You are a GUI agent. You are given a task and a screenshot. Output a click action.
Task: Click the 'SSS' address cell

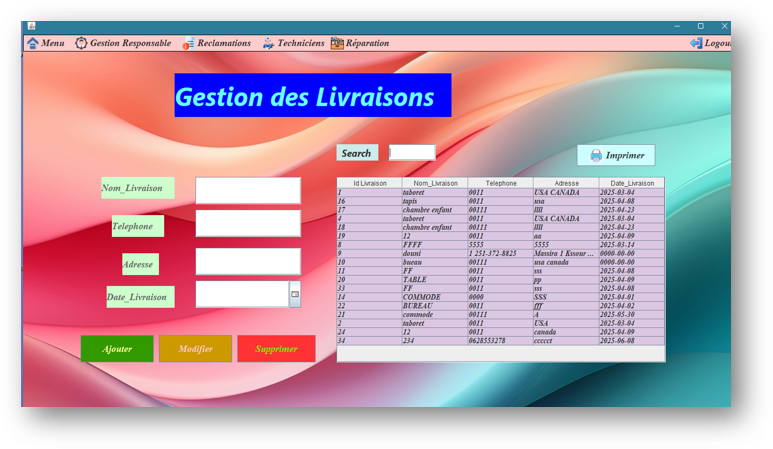pyautogui.click(x=566, y=297)
